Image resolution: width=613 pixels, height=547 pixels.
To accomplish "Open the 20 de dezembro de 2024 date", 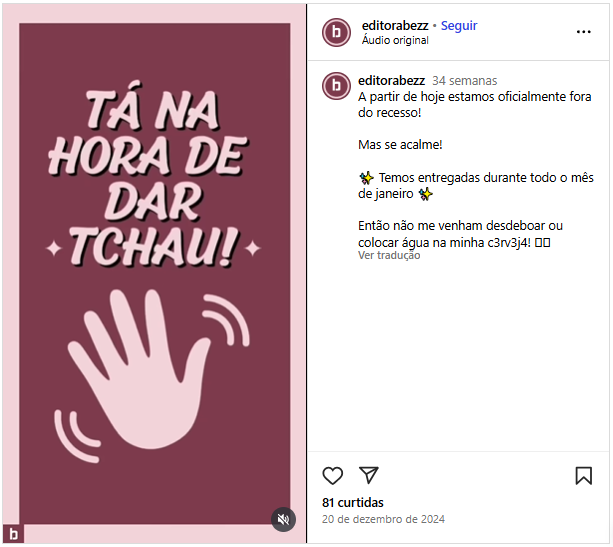I will pyautogui.click(x=383, y=519).
